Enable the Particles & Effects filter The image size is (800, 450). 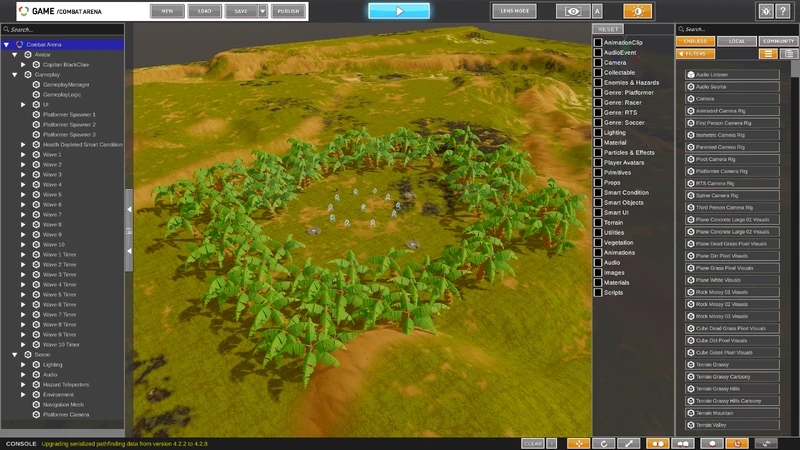point(598,153)
